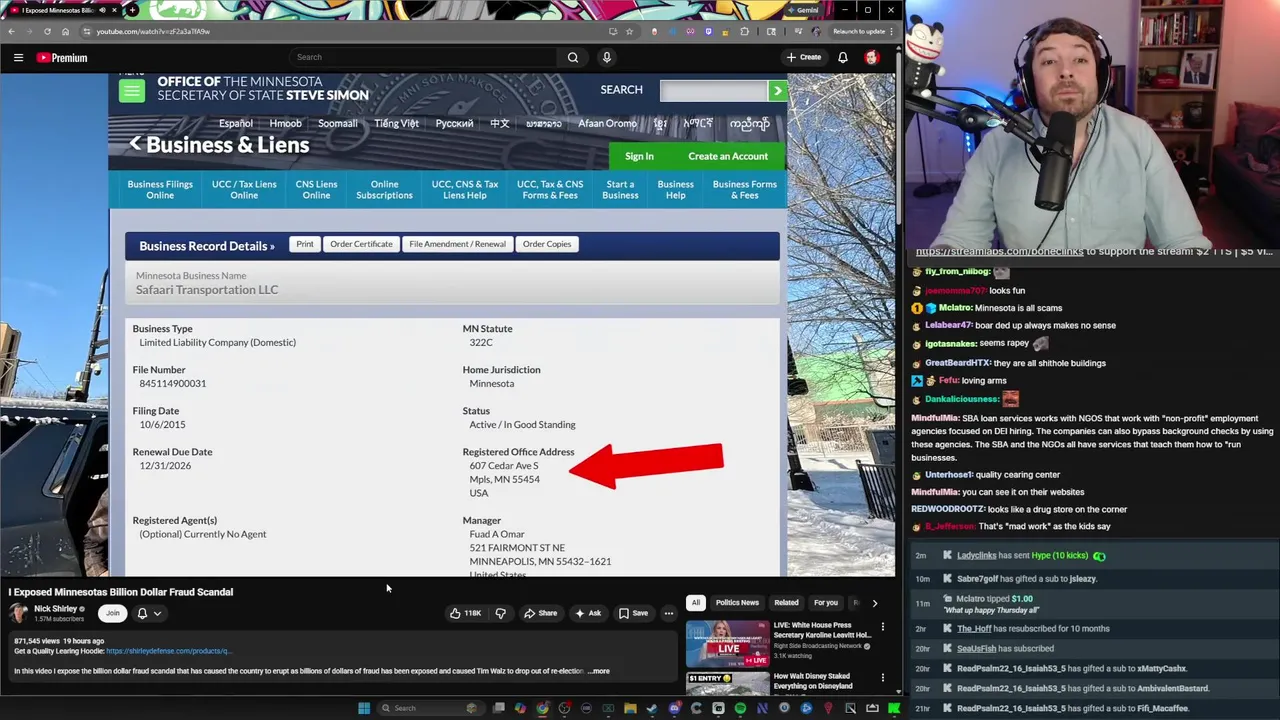
Task: Open the White House Press live thumbnail
Action: pos(727,644)
